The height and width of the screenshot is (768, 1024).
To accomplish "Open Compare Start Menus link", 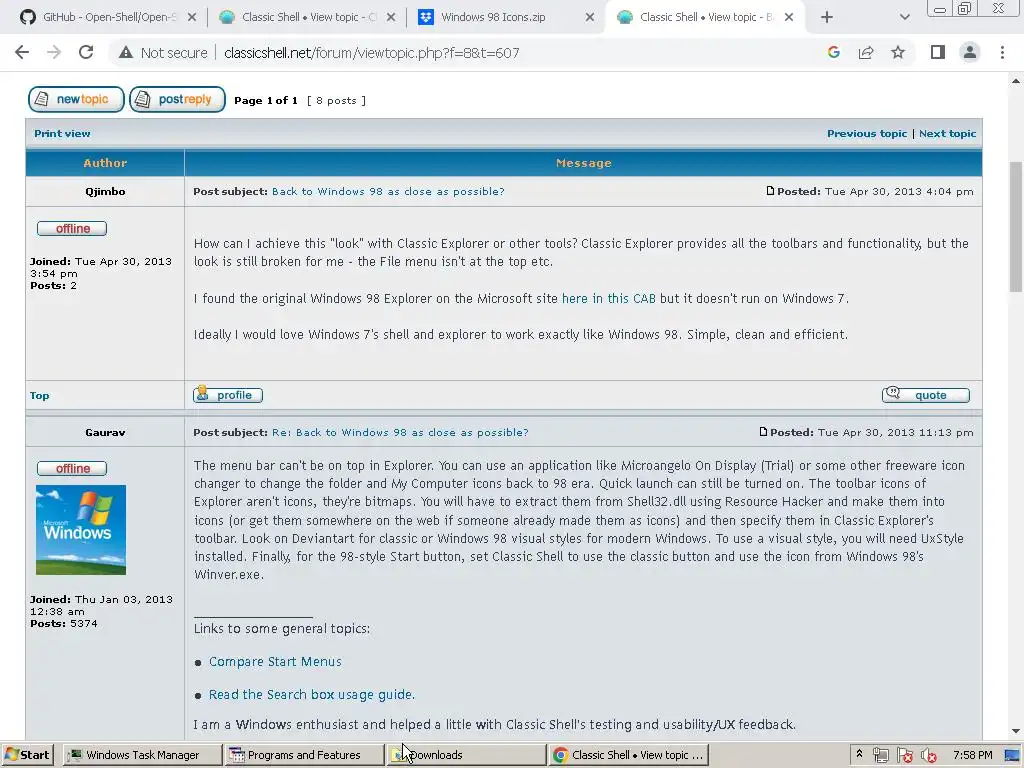I will (275, 662).
